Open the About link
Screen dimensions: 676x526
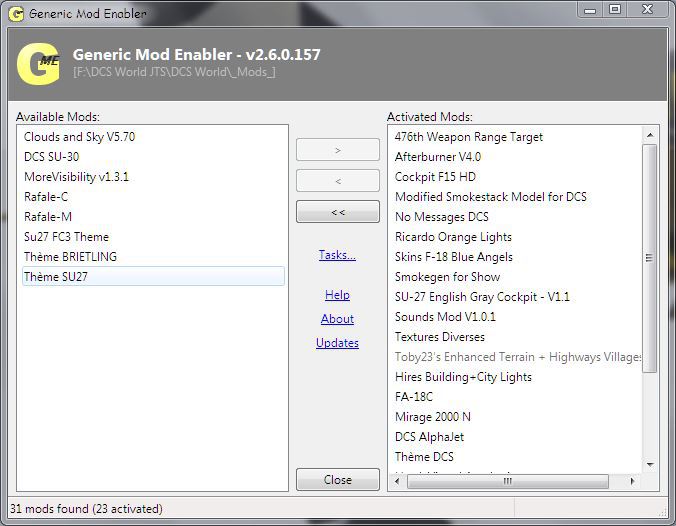click(337, 319)
